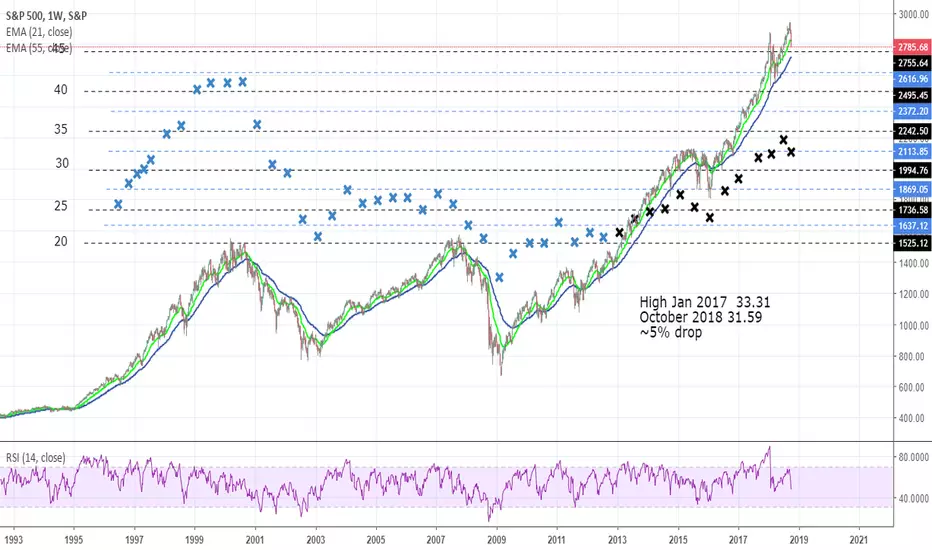Select the blue 2372.20 price label
The width and height of the screenshot is (932, 550).
click(x=912, y=111)
